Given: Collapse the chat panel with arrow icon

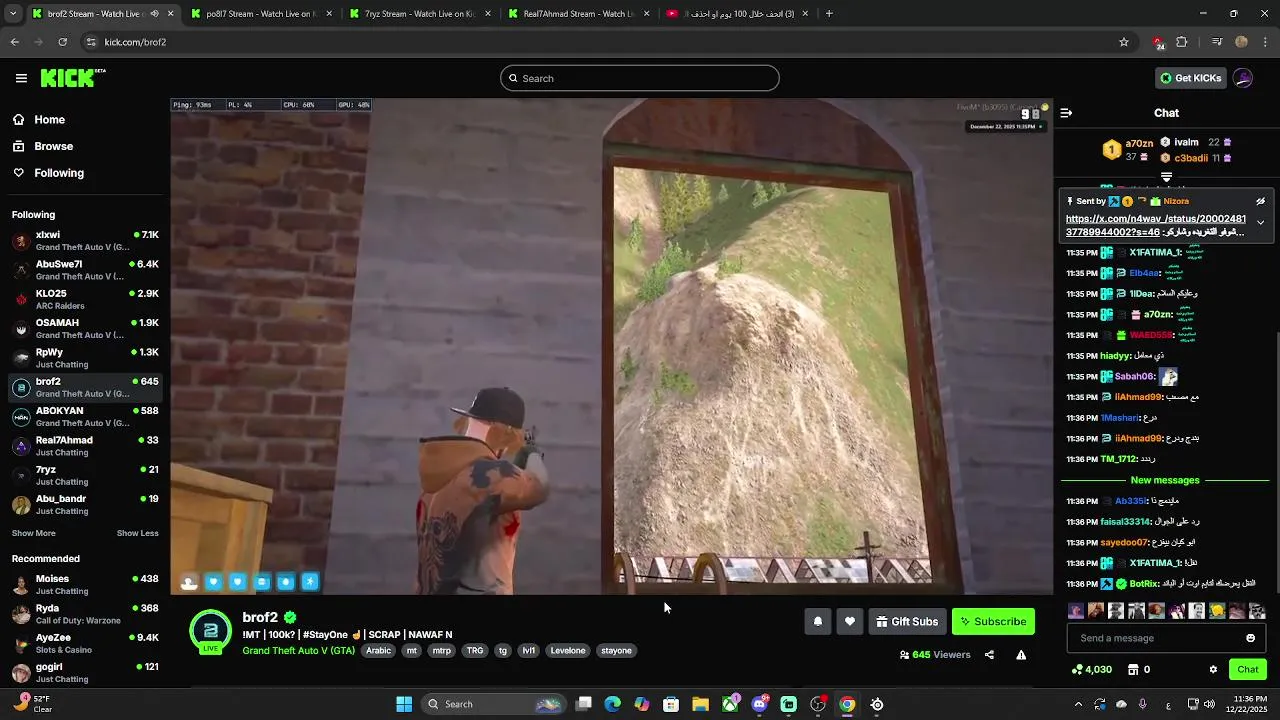Looking at the screenshot, I should (x=1066, y=113).
